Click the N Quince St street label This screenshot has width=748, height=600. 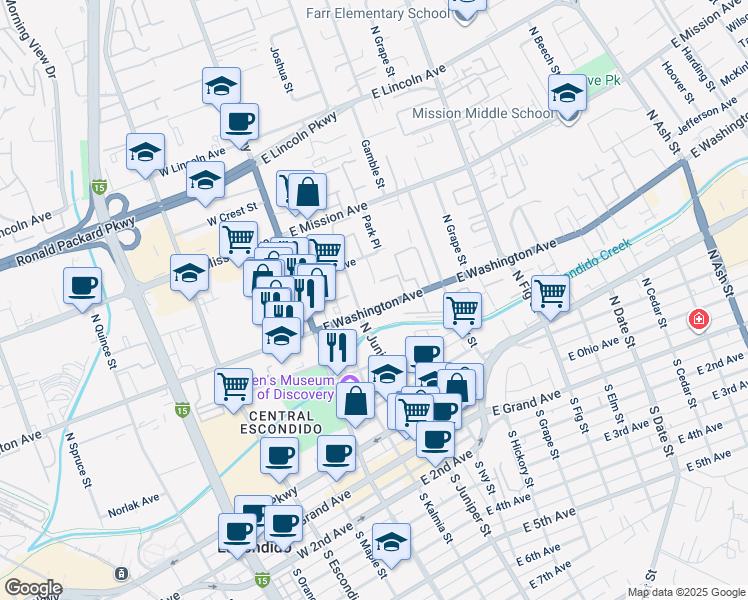104,341
